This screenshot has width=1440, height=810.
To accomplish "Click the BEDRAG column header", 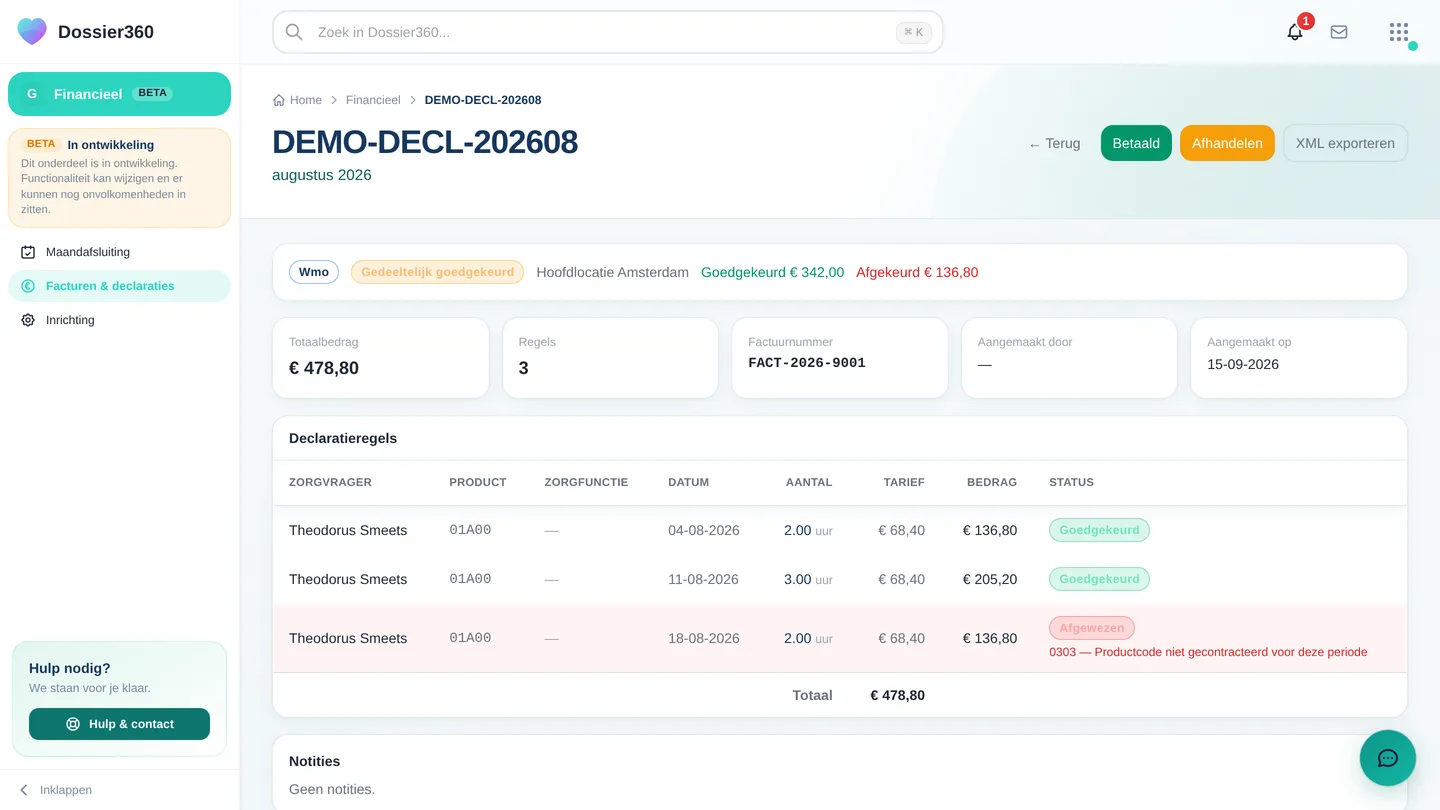I will point(992,482).
